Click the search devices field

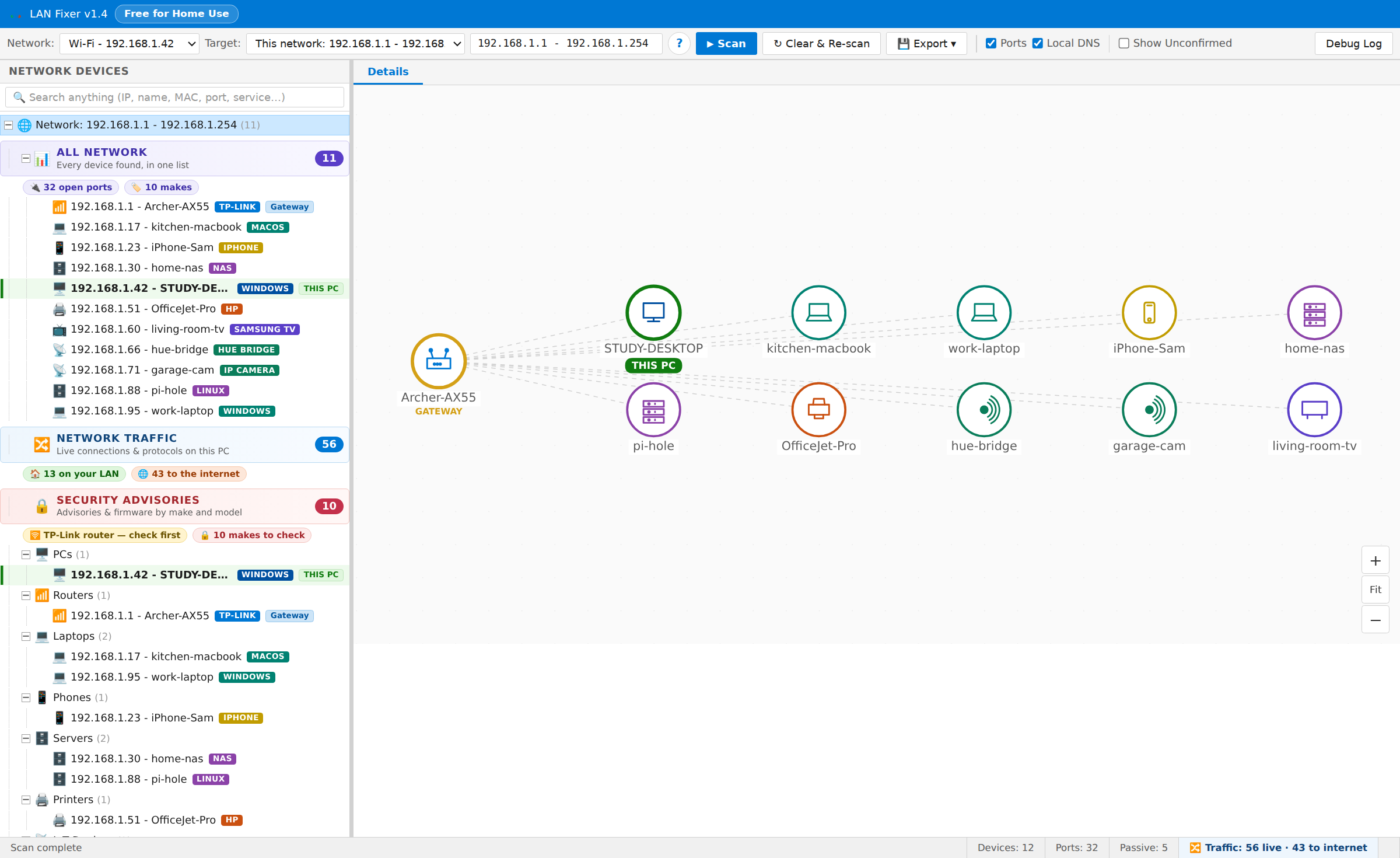pos(174,97)
